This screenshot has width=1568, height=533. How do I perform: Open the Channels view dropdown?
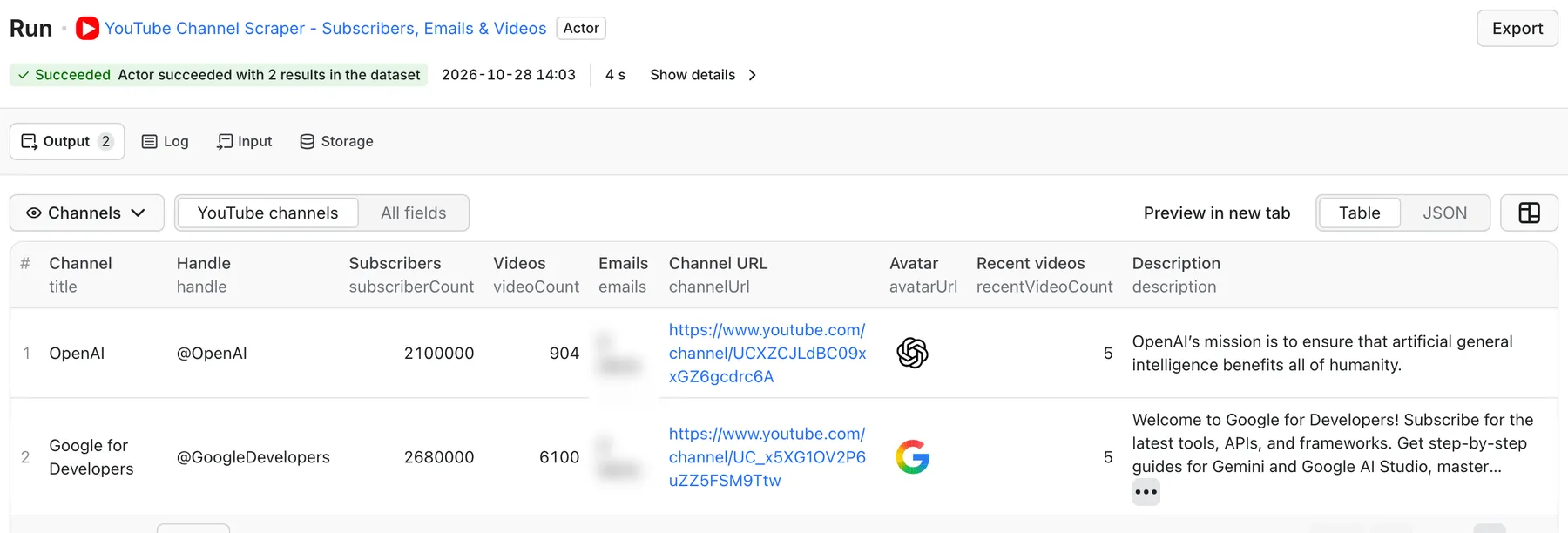click(86, 213)
